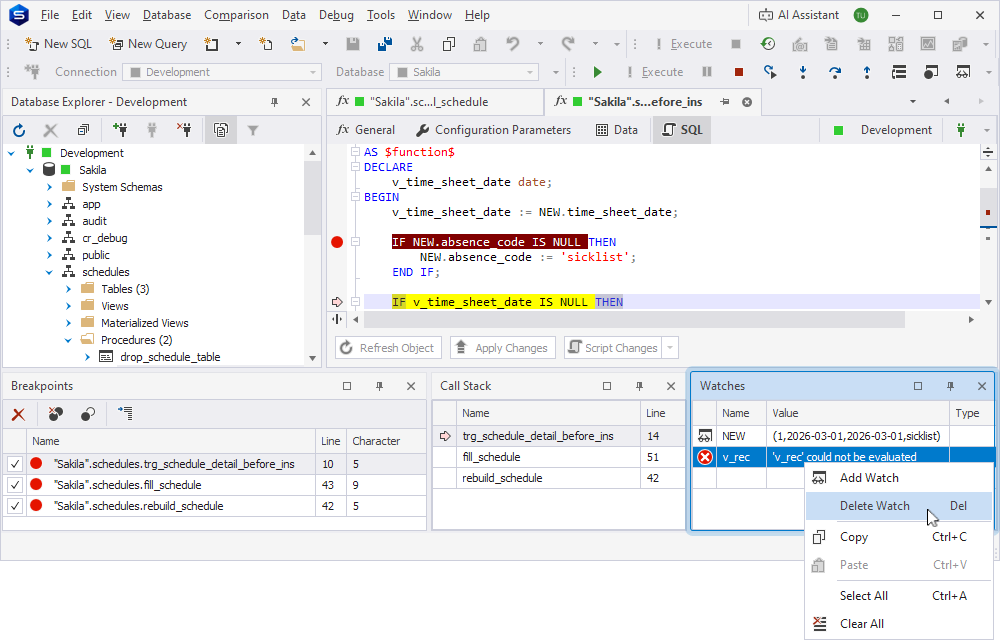Expand the public schema node

[x=49, y=255]
